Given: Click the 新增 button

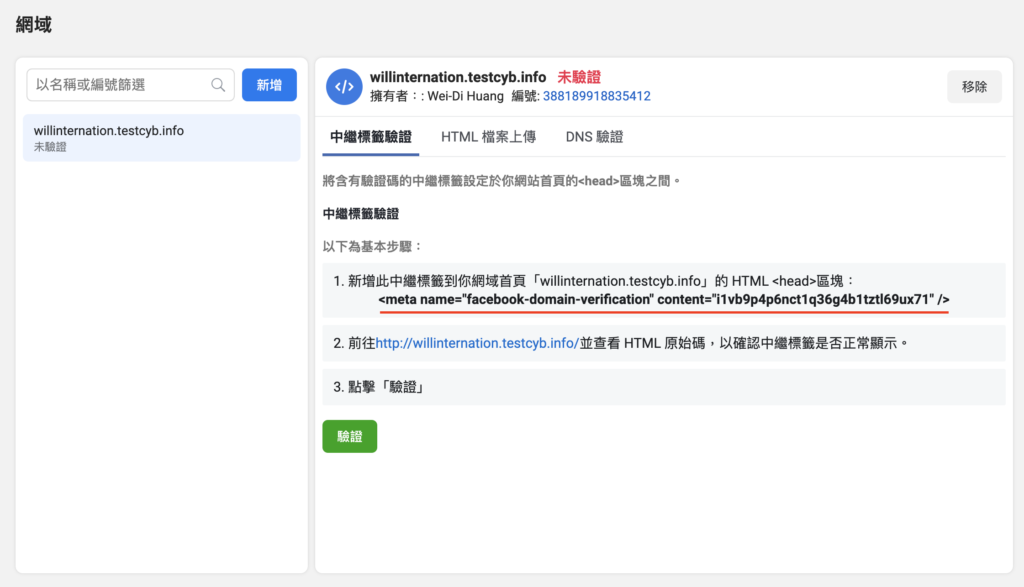Looking at the screenshot, I should point(269,85).
